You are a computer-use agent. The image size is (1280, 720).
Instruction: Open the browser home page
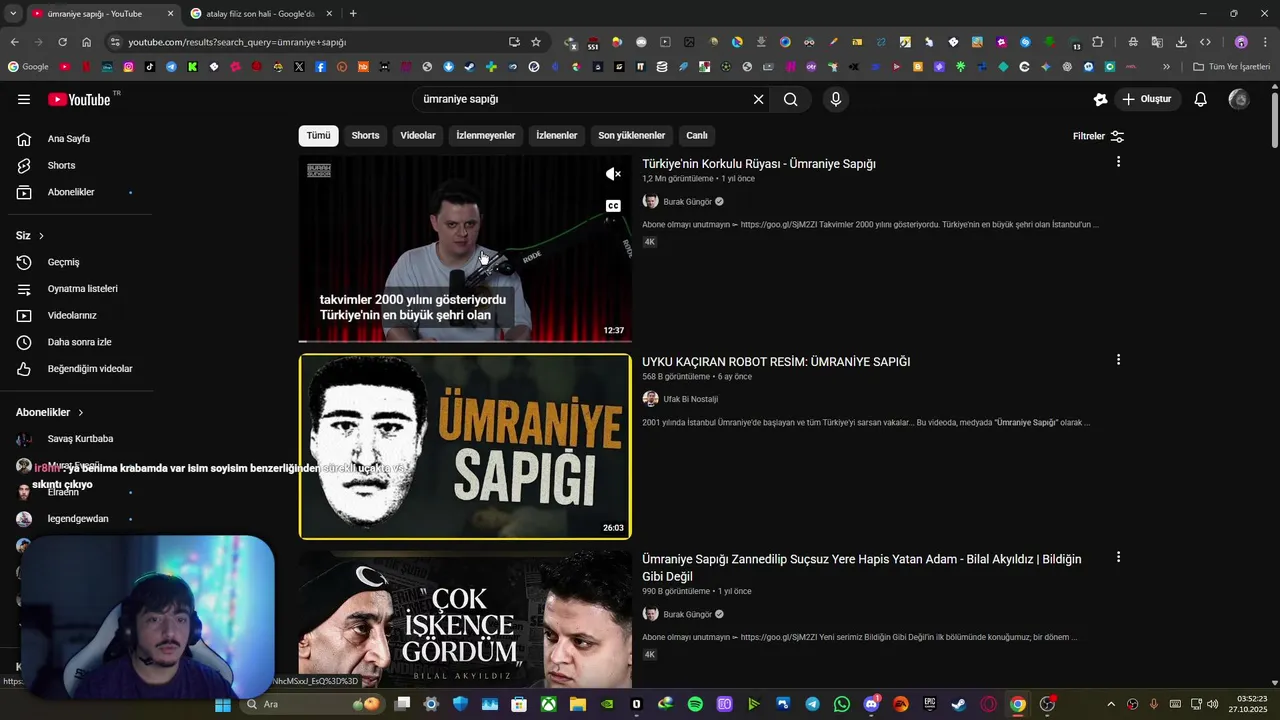[x=87, y=42]
